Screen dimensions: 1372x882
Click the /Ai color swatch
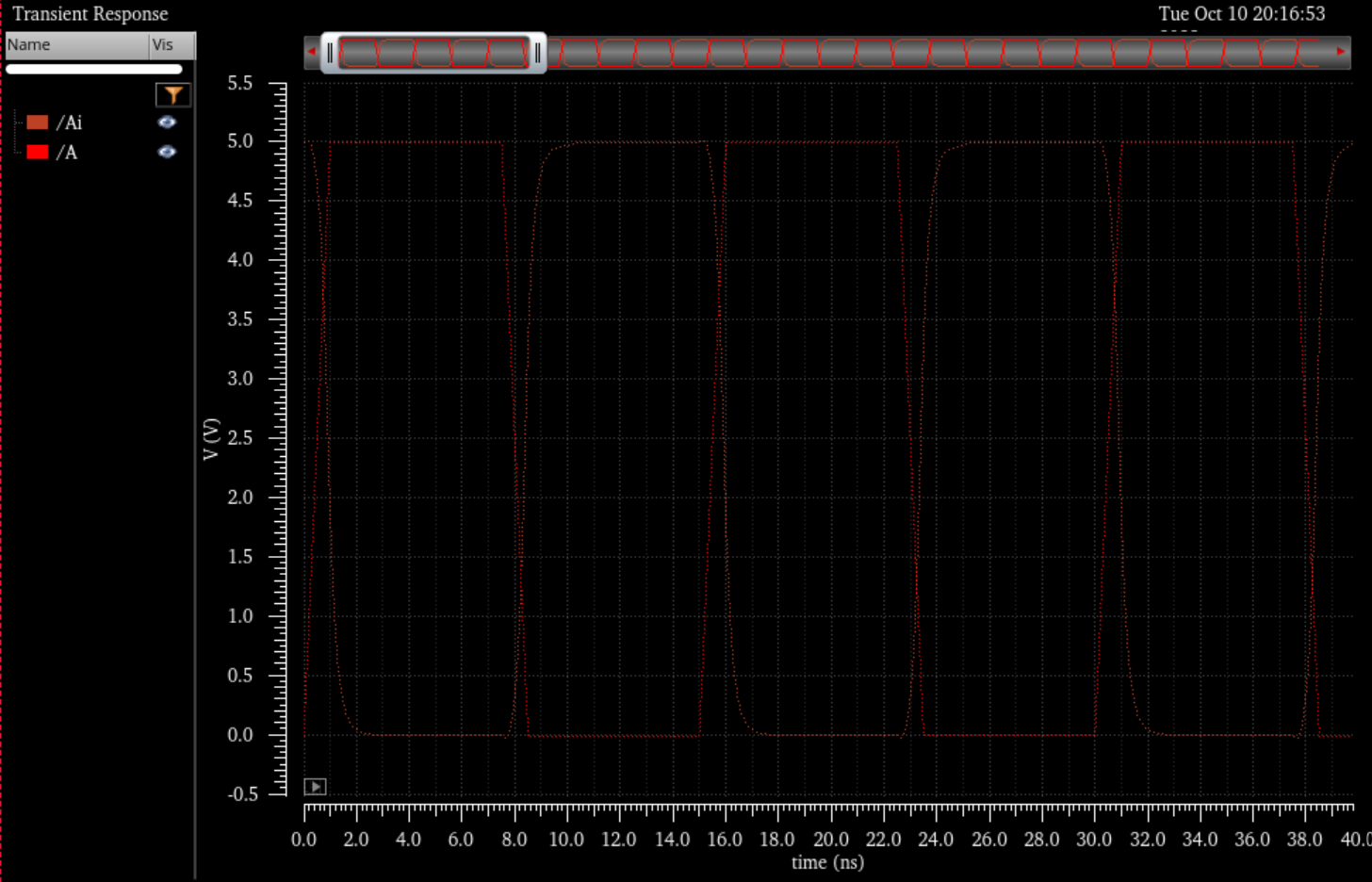click(x=38, y=122)
